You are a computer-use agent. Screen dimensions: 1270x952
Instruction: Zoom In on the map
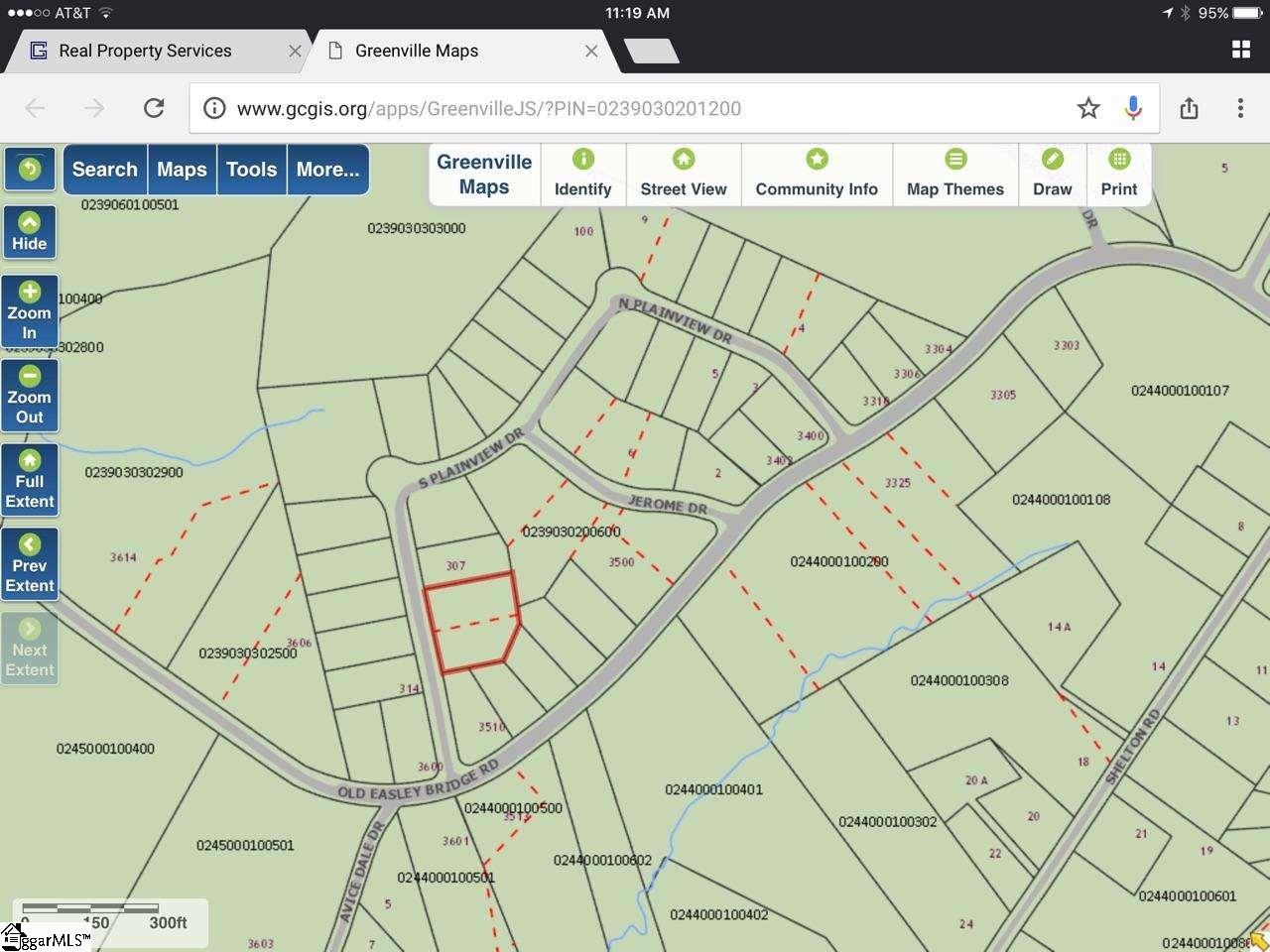[30, 311]
